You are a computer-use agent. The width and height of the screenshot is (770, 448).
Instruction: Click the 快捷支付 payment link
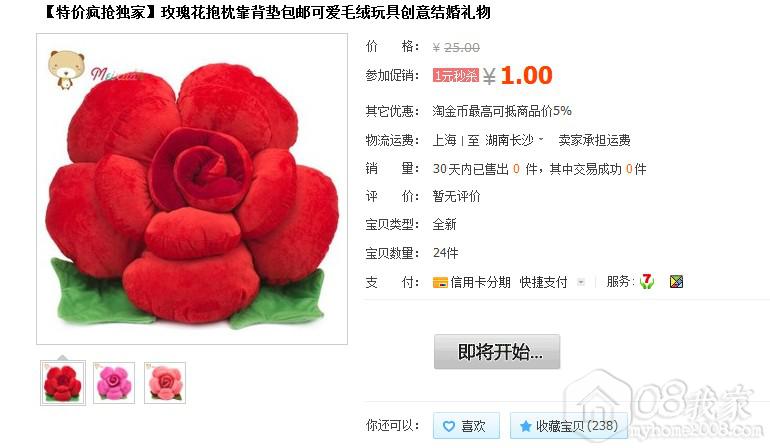click(544, 282)
